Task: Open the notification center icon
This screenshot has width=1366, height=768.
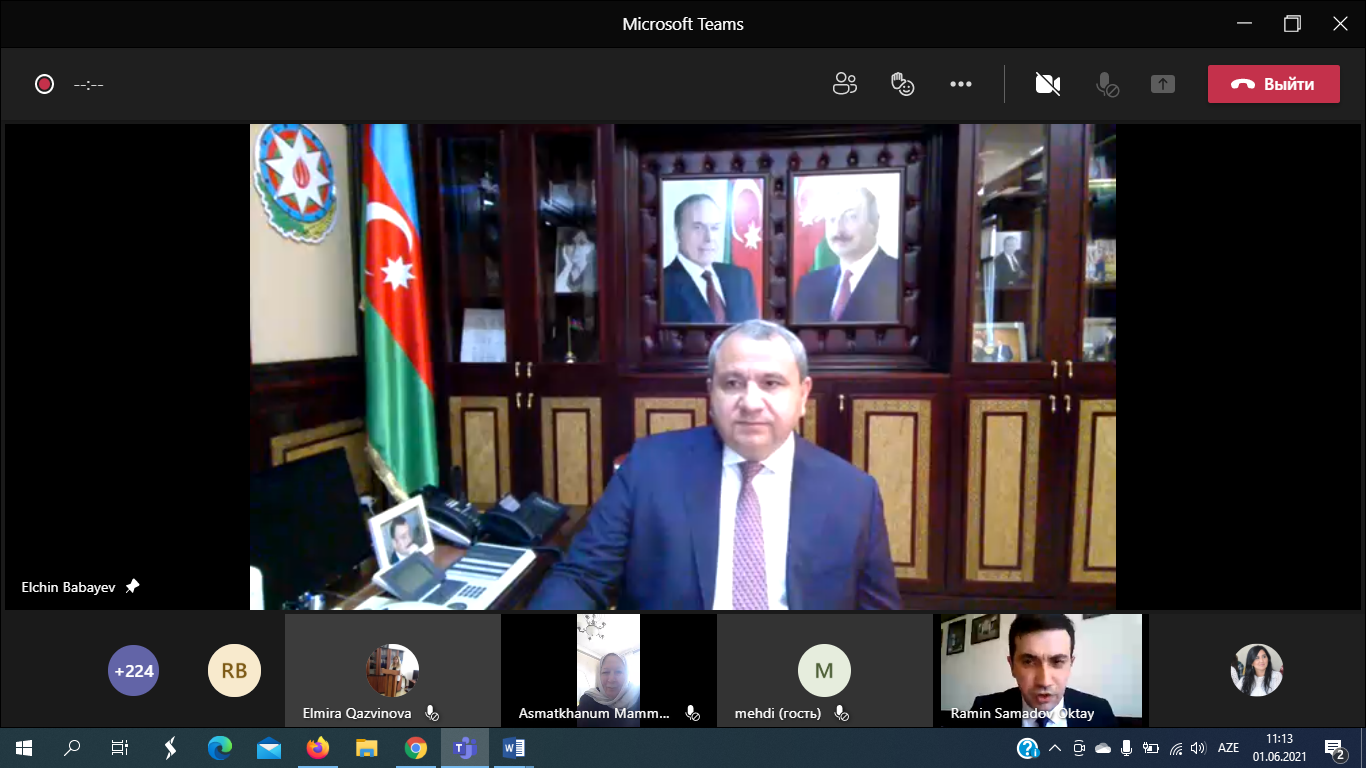Action: [x=1335, y=748]
